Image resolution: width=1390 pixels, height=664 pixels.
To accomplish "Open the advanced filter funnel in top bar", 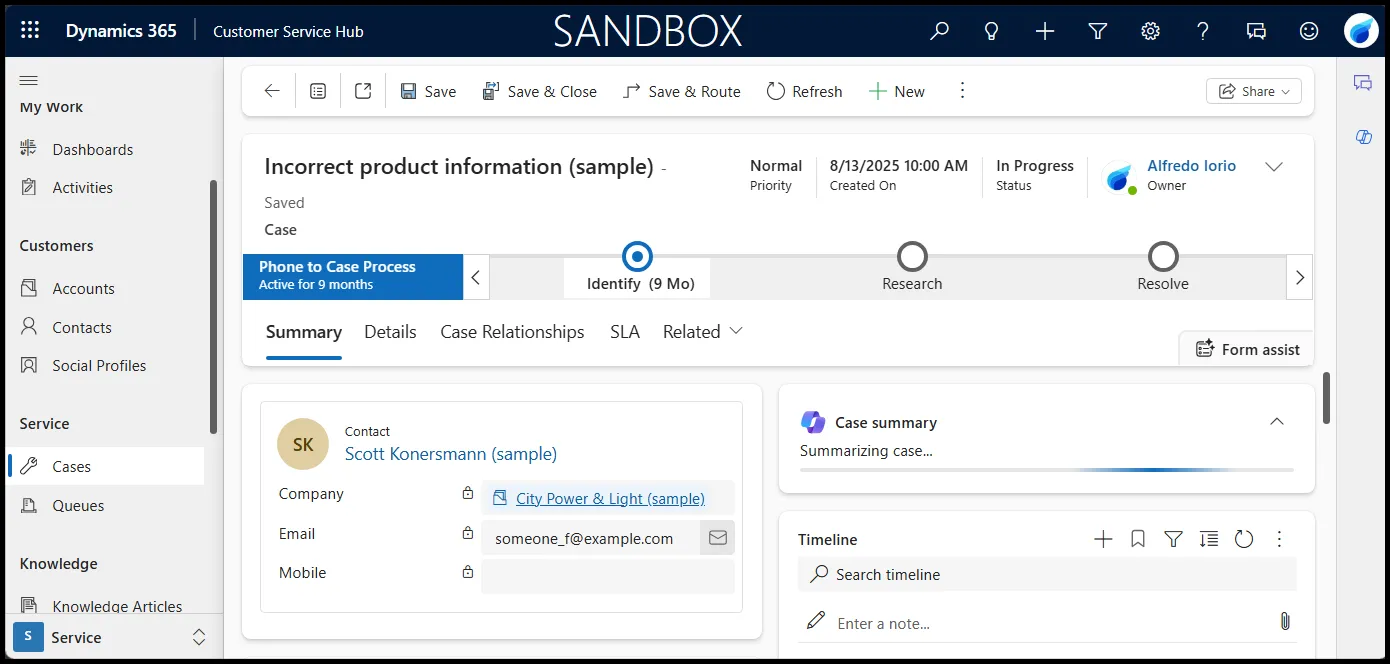I will (x=1098, y=31).
